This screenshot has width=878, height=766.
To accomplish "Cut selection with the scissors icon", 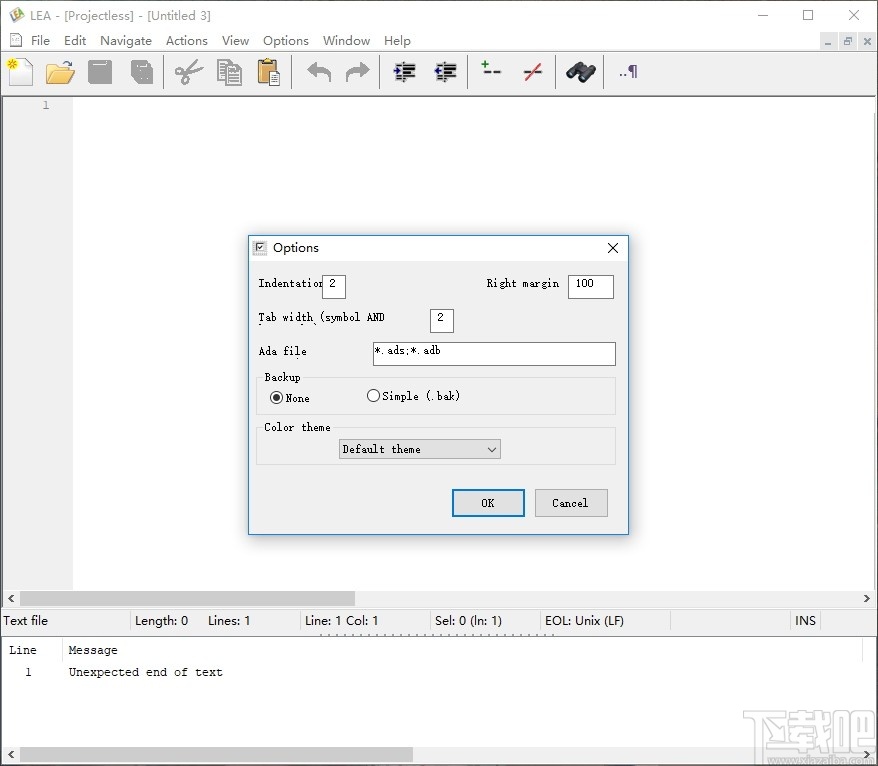I will point(189,72).
